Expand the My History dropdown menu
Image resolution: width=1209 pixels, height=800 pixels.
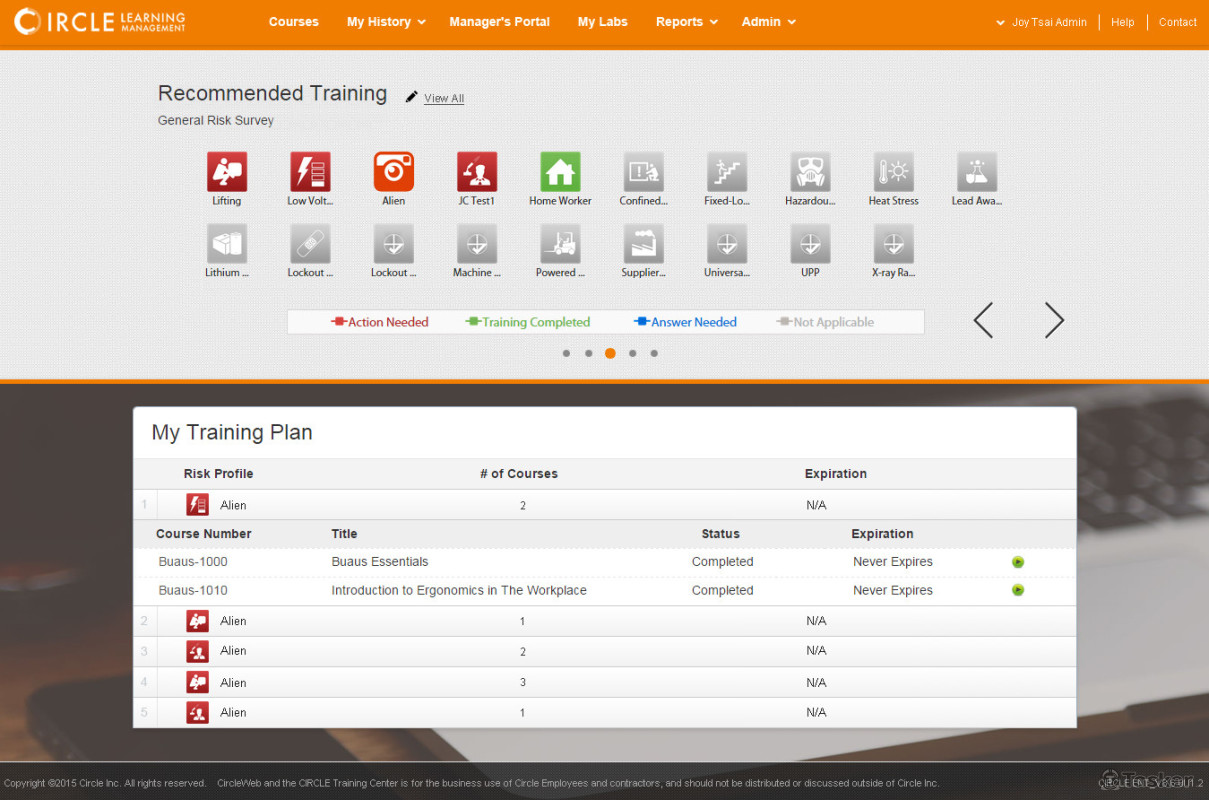(386, 22)
